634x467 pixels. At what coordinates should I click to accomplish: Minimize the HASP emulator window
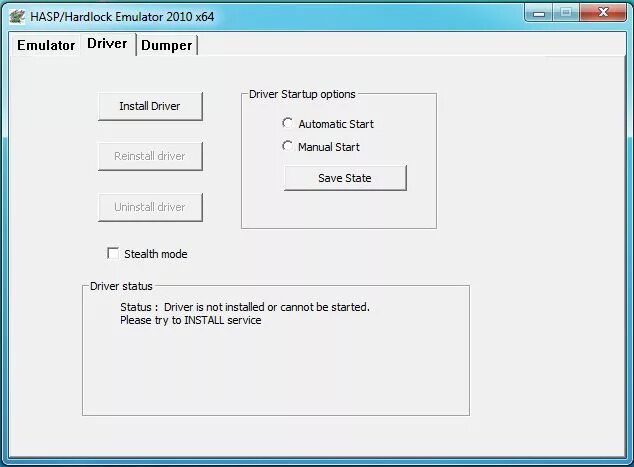(x=539, y=13)
